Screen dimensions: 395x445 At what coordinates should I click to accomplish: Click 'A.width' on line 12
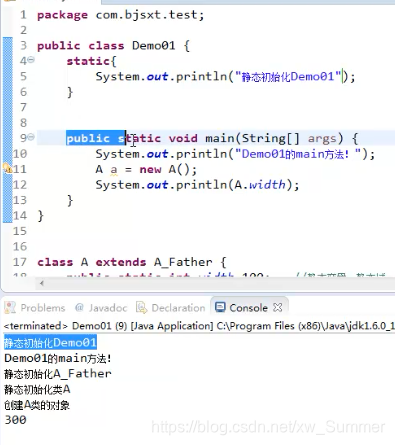click(x=260, y=185)
